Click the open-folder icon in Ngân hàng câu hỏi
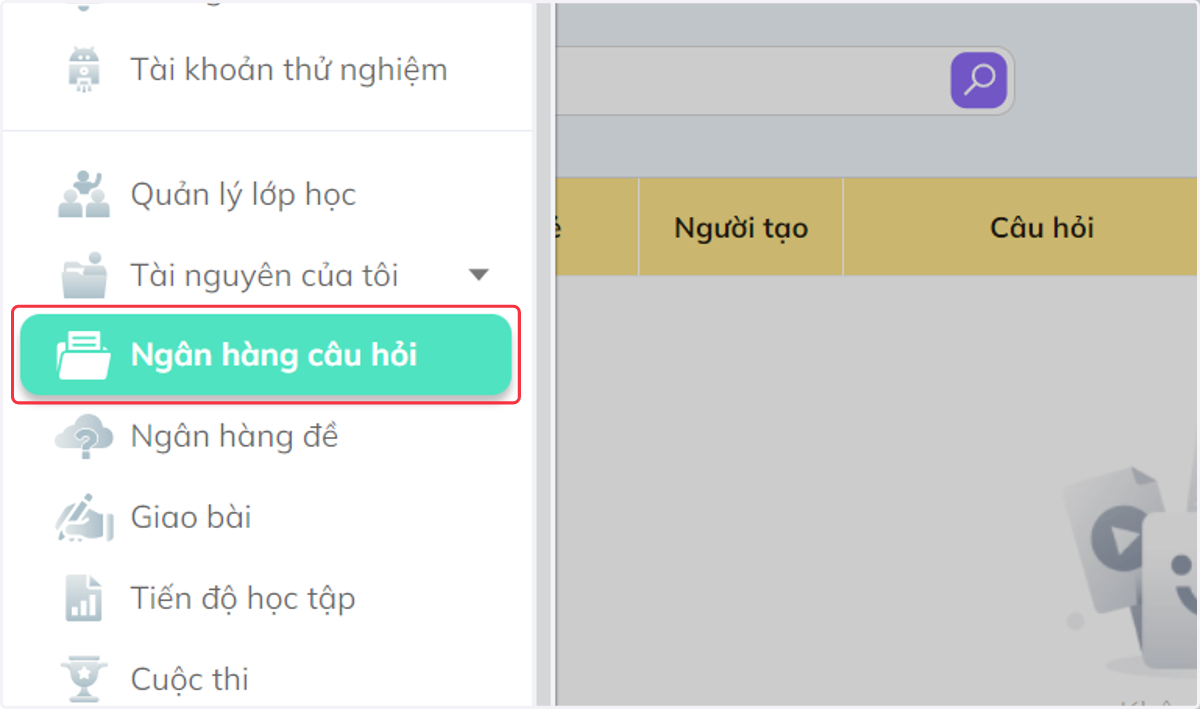 (x=84, y=356)
